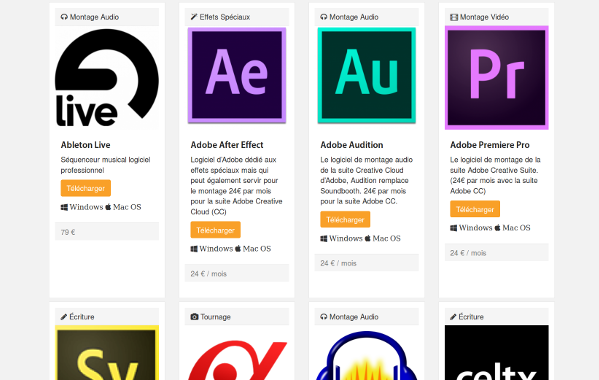Select the Effets Spéciaux category label
The height and width of the screenshot is (380, 599).
click(x=225, y=17)
